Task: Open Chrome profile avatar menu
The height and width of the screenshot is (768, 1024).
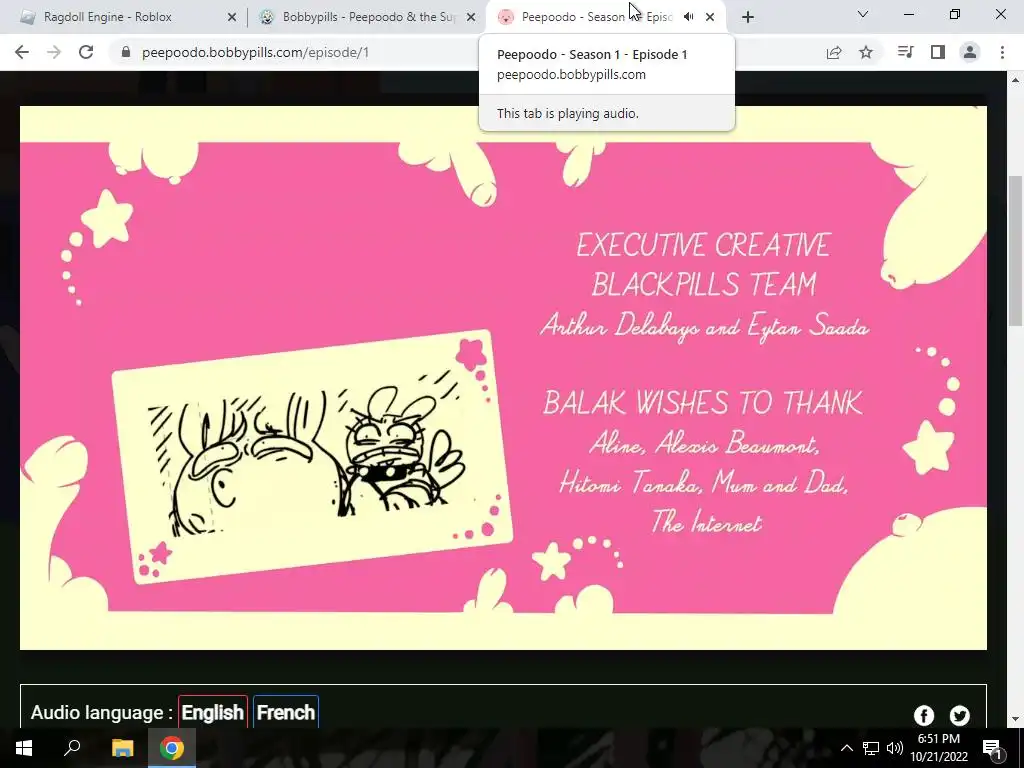Action: (x=970, y=52)
